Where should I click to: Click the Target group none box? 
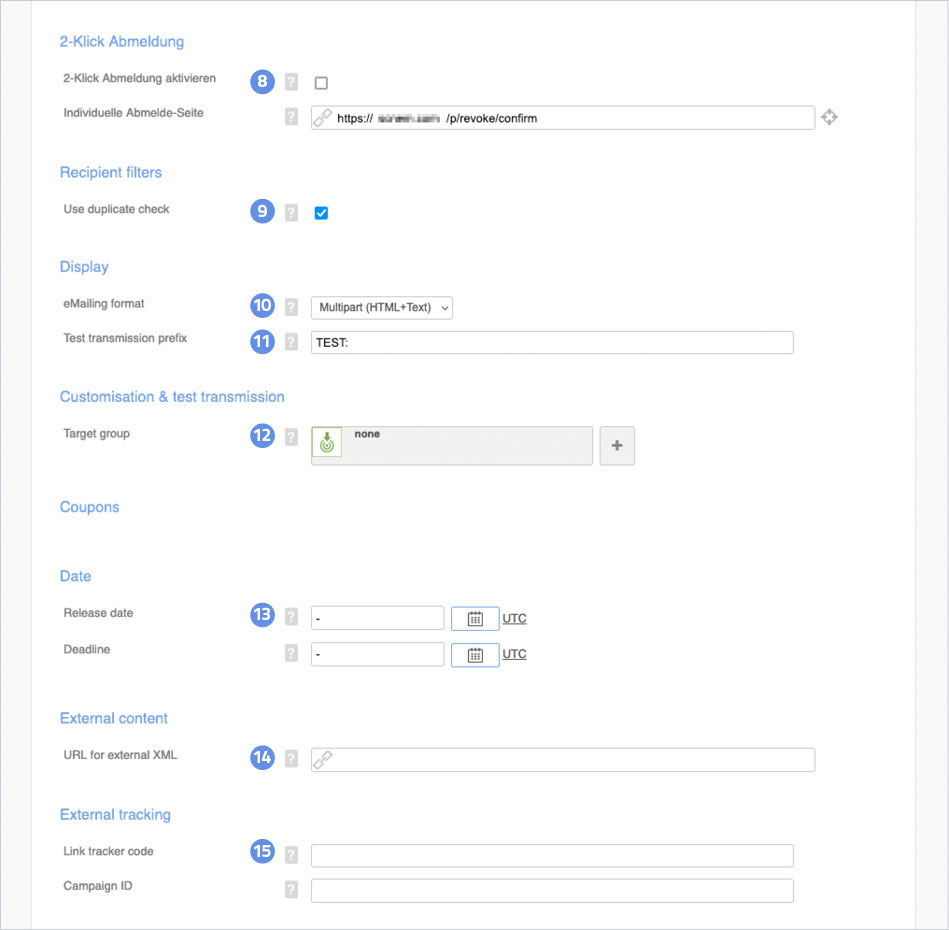pyautogui.click(x=452, y=446)
